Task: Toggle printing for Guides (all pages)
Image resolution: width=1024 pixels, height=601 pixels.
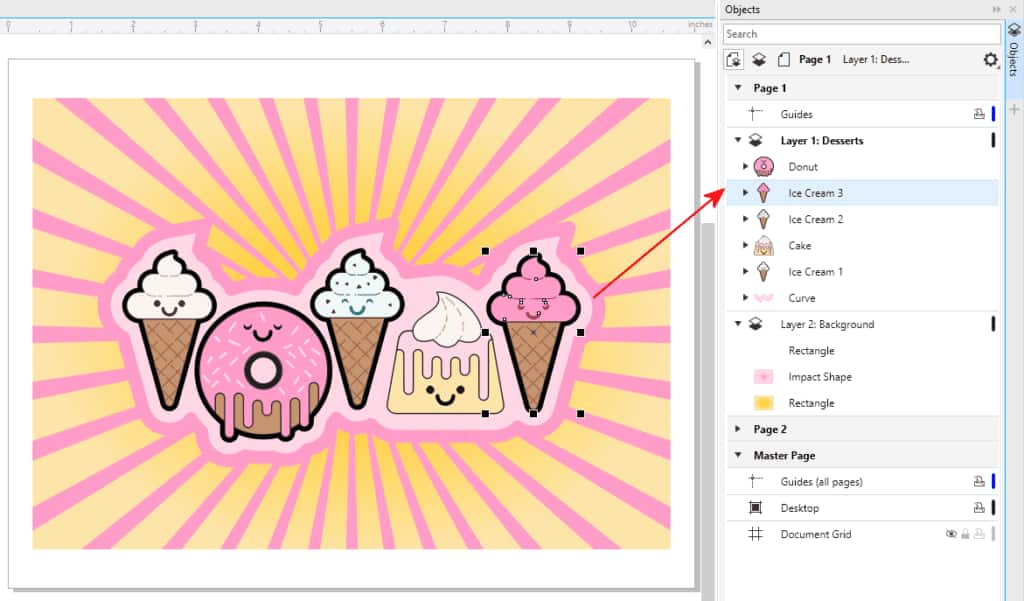Action: pos(978,481)
